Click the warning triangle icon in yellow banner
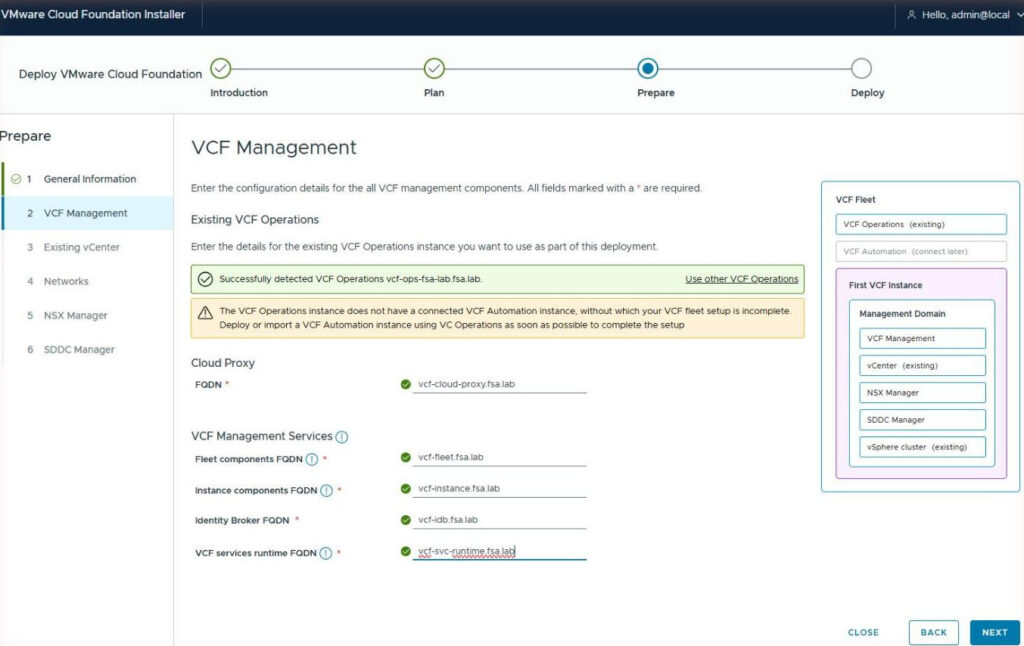 (x=205, y=312)
